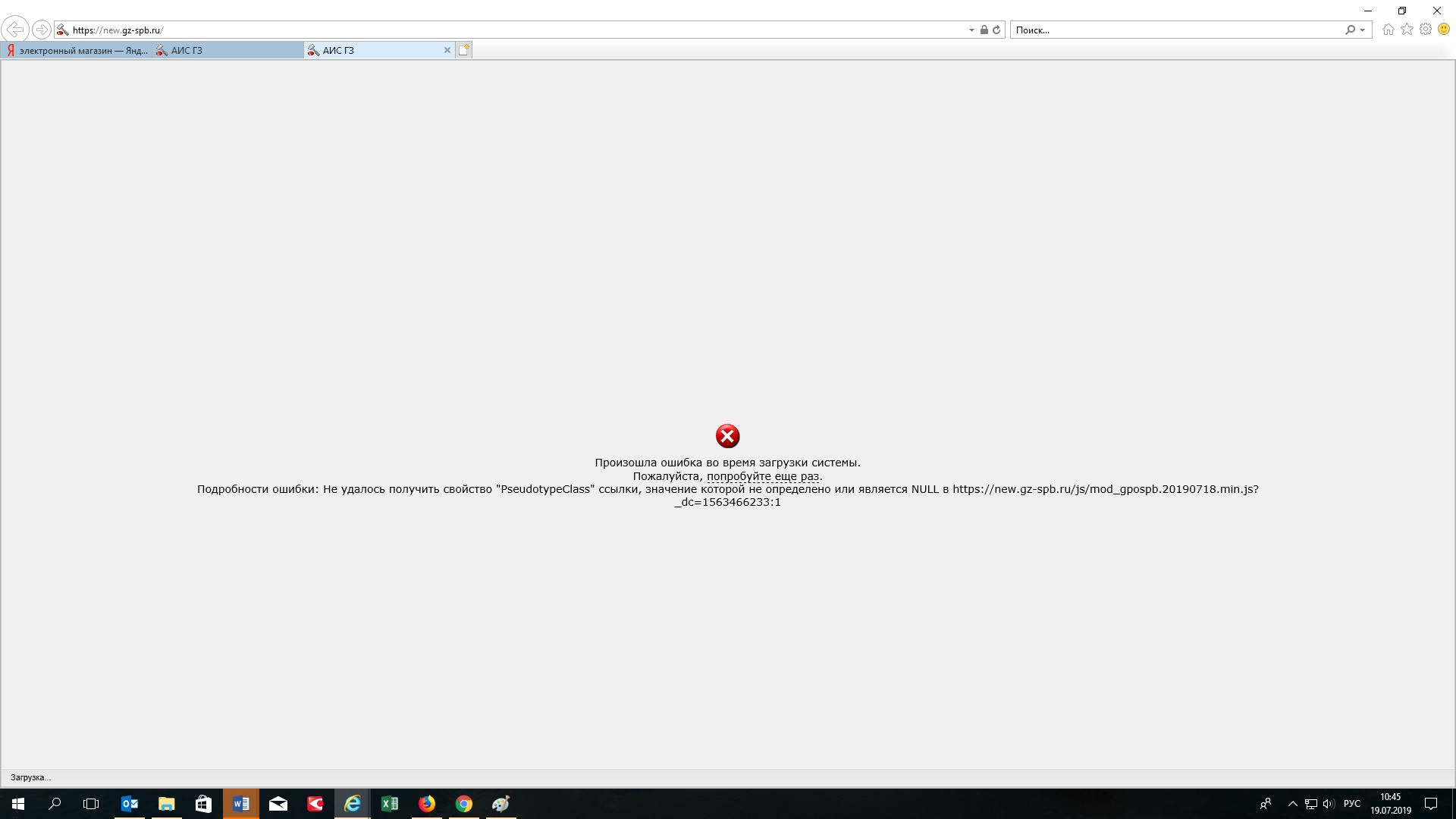
Task: Expand the search provider dropdown arrow
Action: [x=1363, y=30]
